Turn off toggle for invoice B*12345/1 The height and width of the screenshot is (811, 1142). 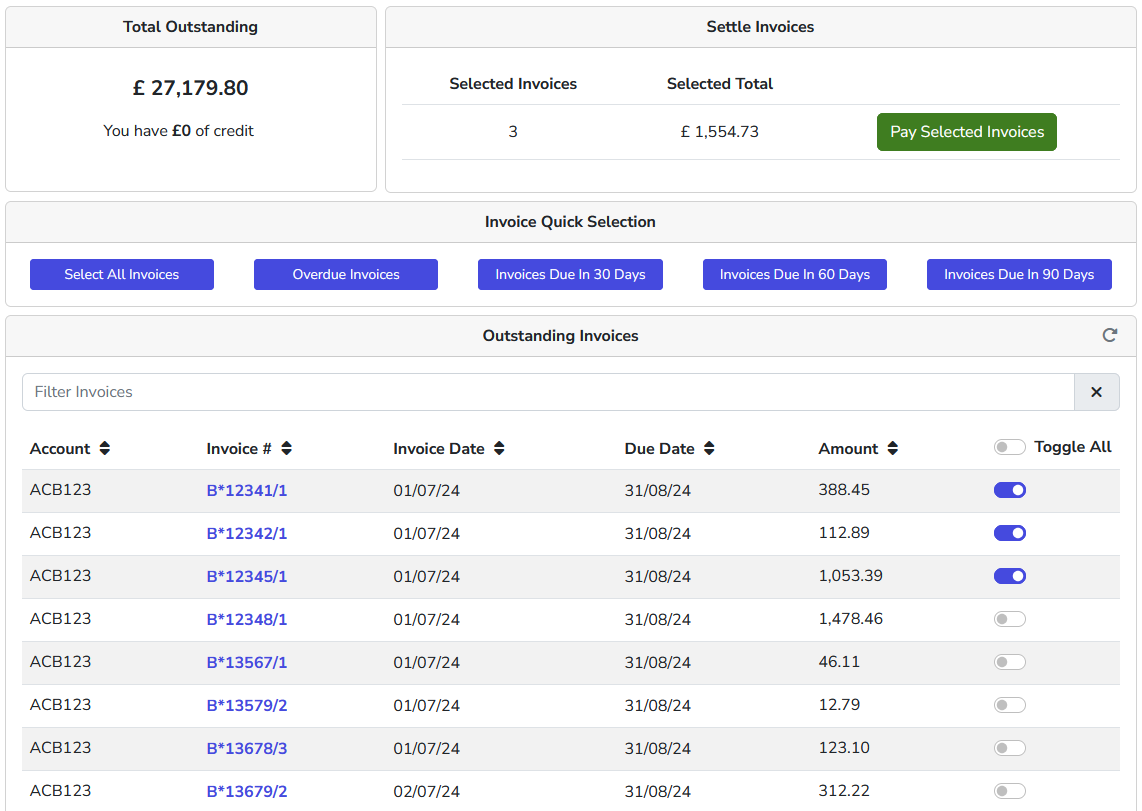1009,576
